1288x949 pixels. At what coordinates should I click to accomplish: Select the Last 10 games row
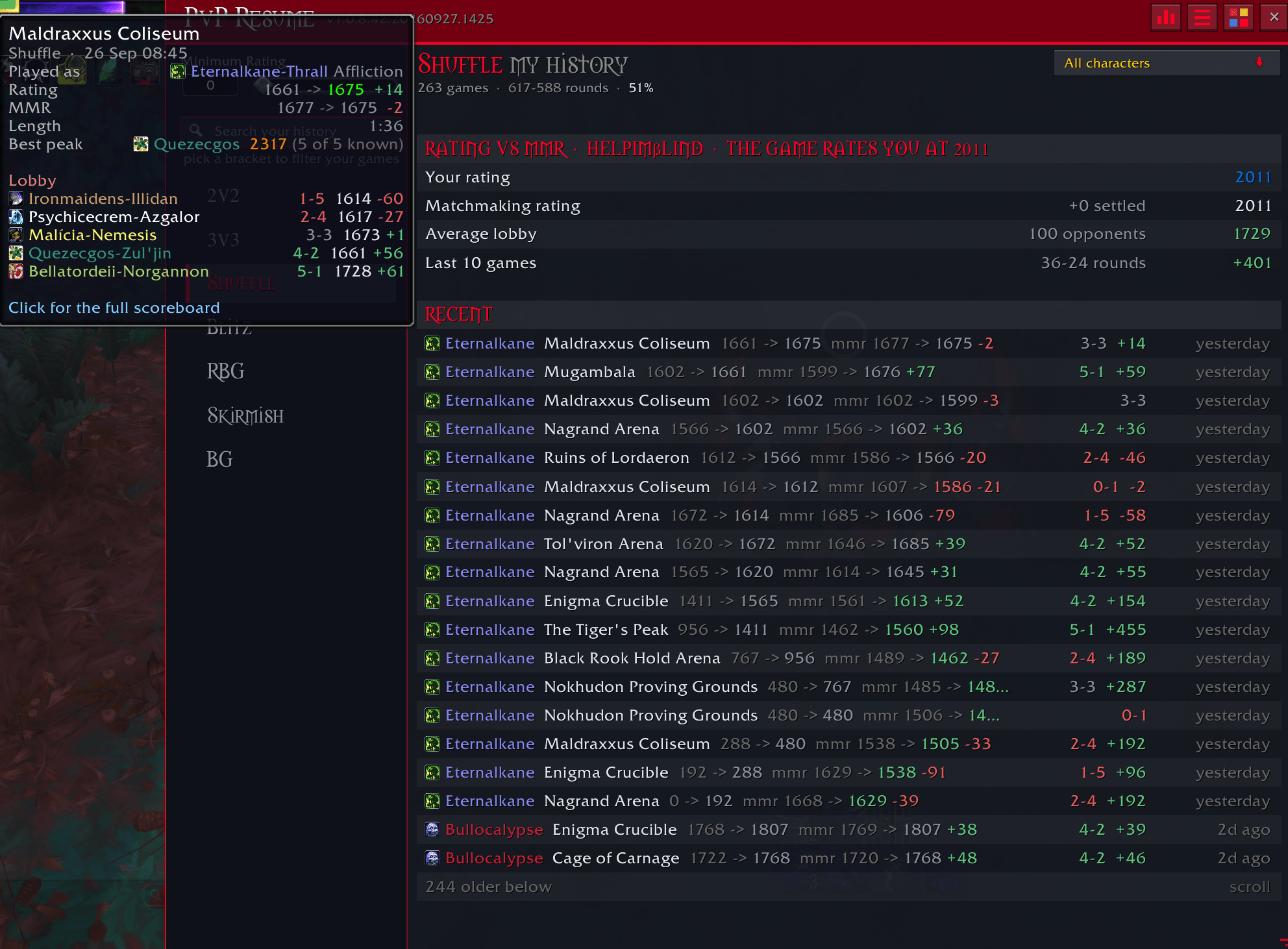(x=848, y=263)
